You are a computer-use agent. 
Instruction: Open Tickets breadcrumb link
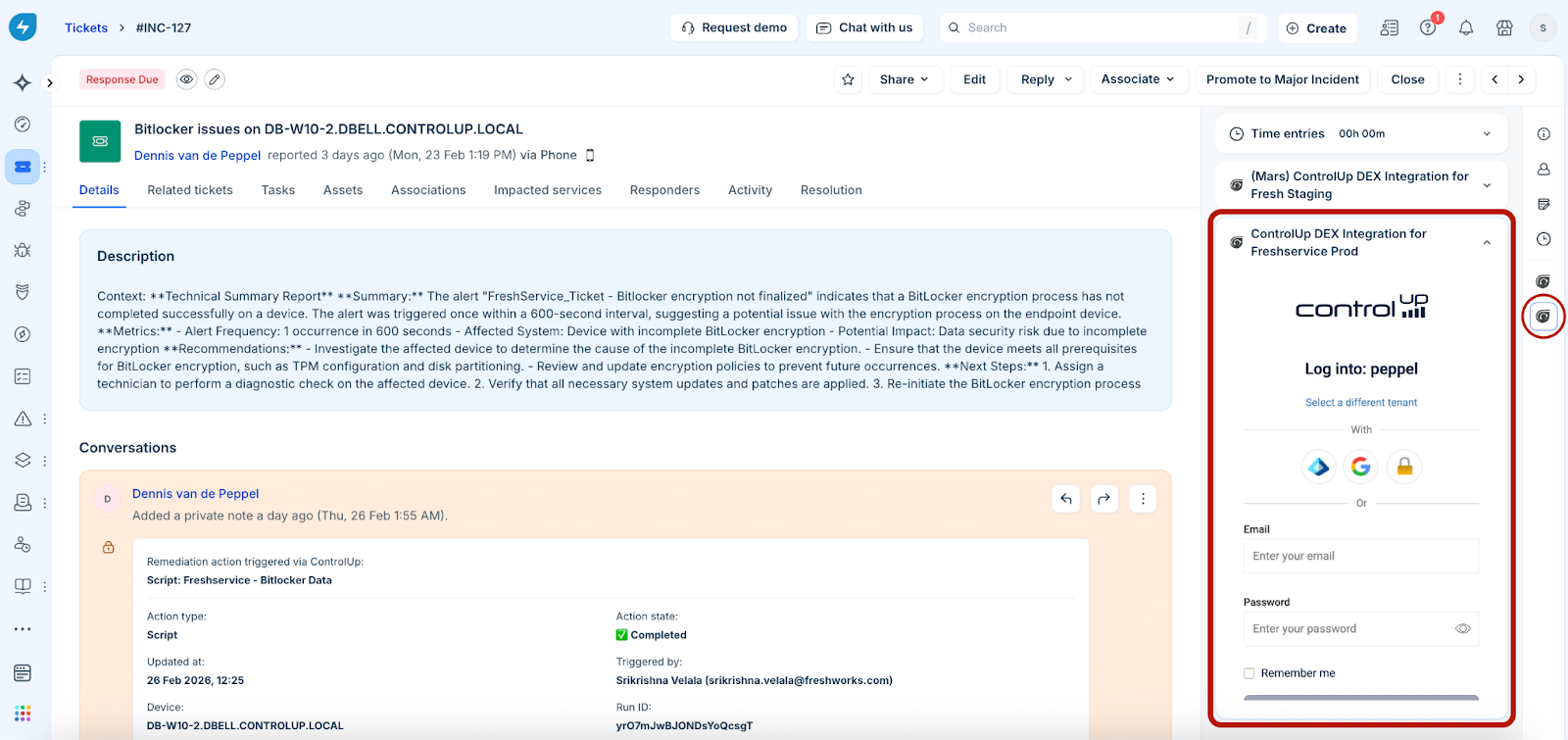click(86, 27)
